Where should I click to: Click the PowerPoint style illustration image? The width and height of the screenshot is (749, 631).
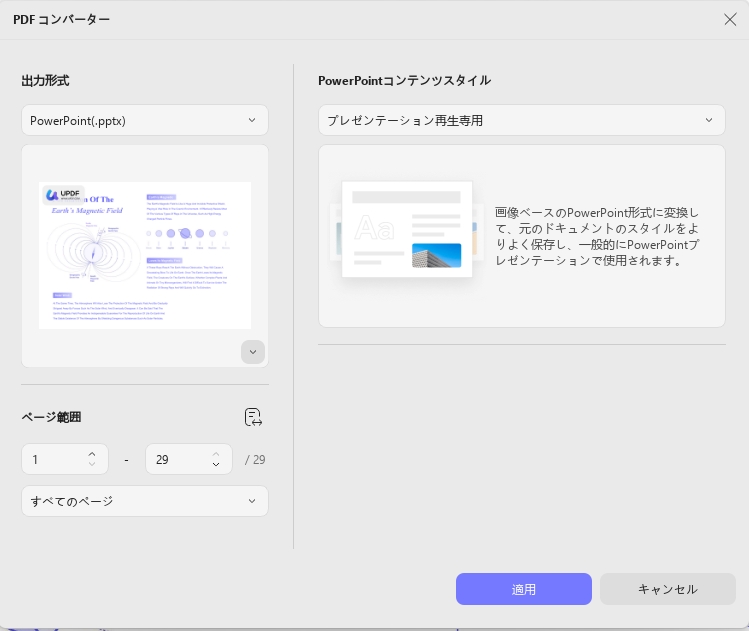click(407, 229)
